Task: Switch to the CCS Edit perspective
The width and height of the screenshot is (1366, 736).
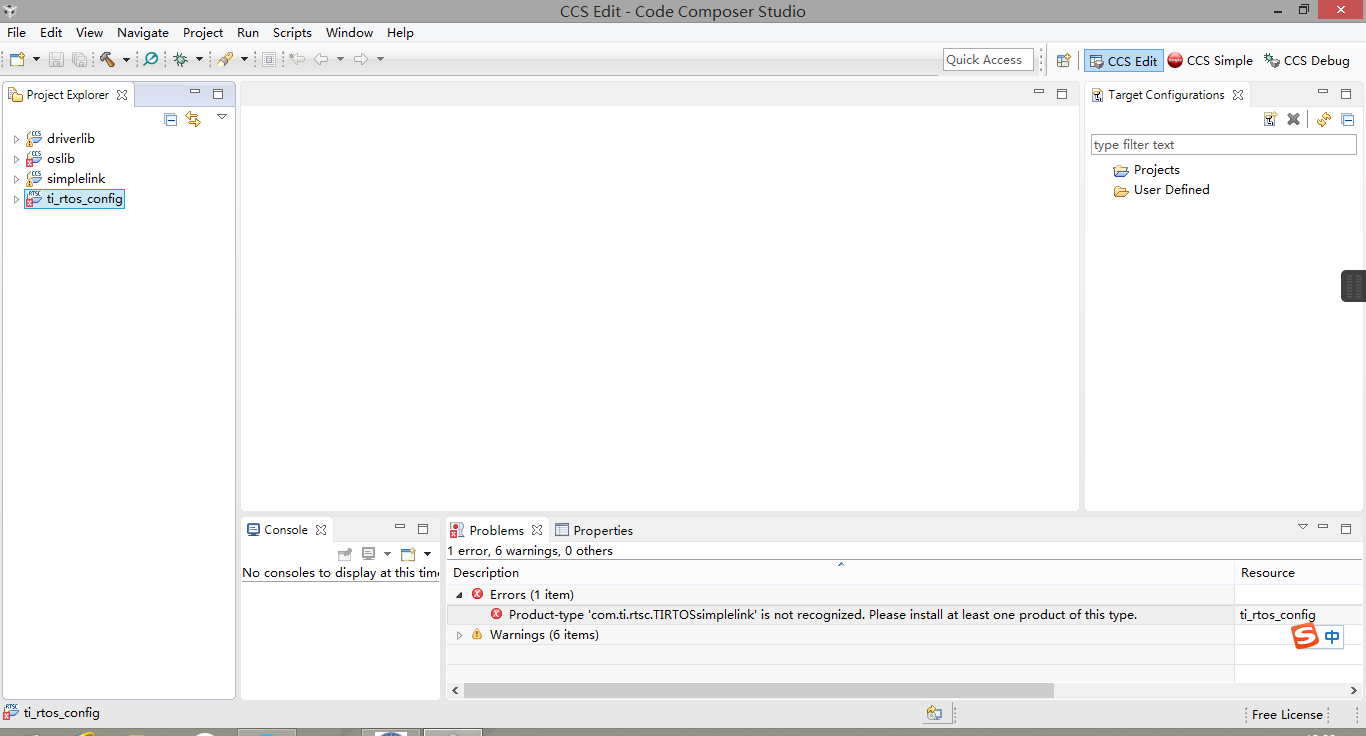Action: click(x=1124, y=61)
